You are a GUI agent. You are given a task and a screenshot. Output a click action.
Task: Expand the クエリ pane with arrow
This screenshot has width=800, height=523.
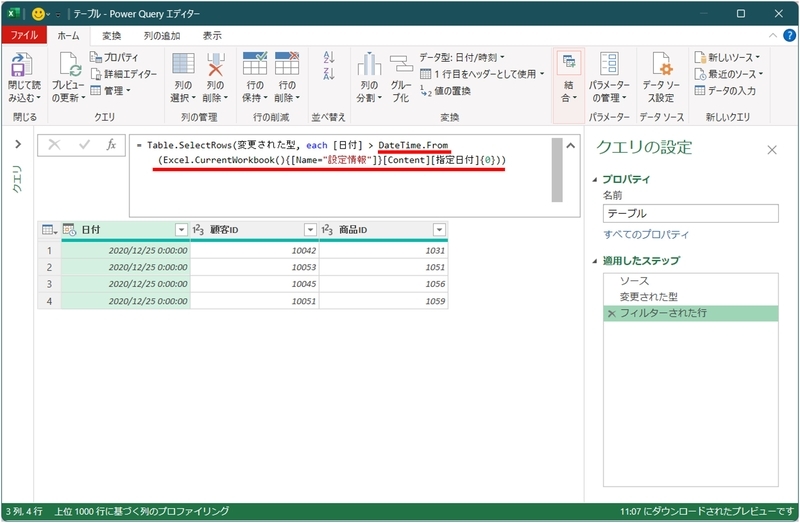(x=18, y=144)
